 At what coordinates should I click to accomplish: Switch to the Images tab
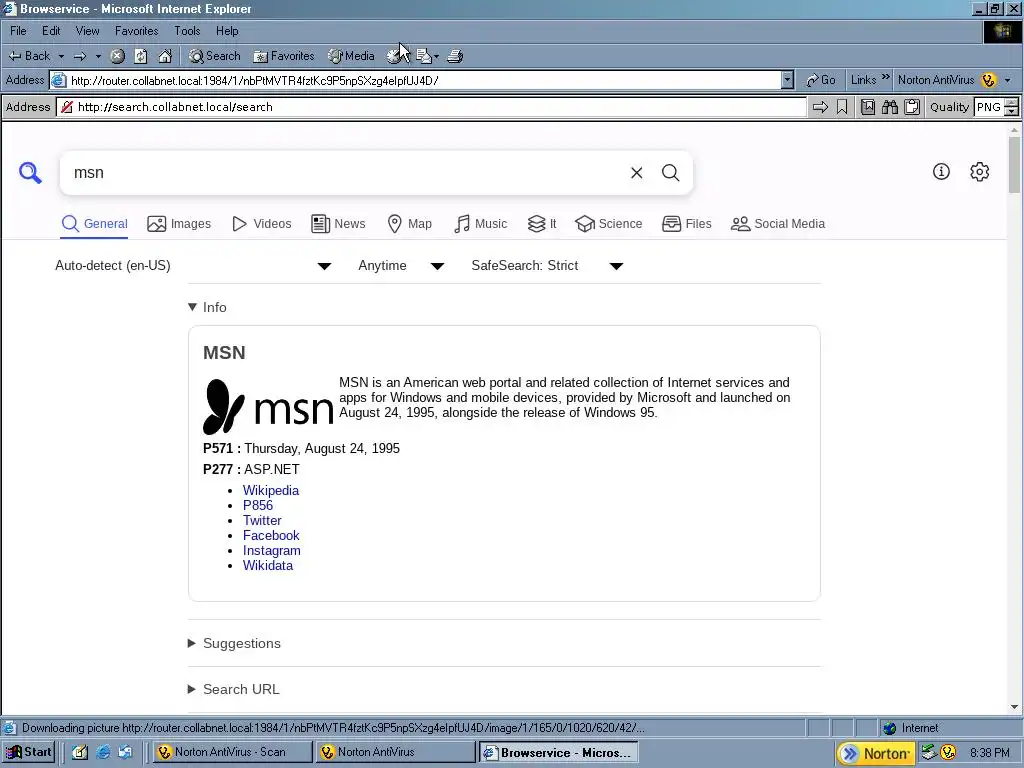(179, 224)
